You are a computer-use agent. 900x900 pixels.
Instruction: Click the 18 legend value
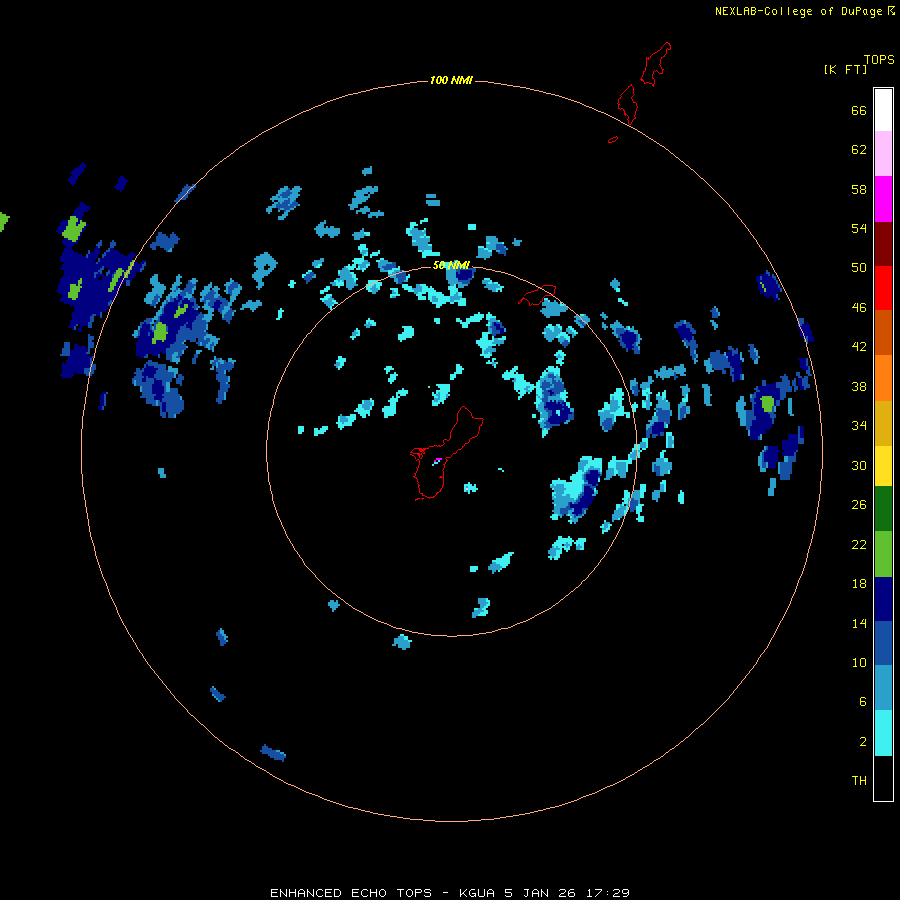(859, 584)
